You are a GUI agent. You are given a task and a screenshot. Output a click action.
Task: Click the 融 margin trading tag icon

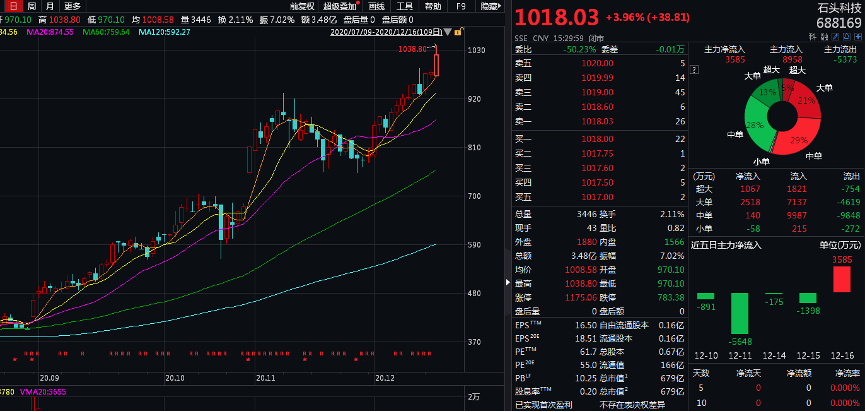pyautogui.click(x=825, y=36)
